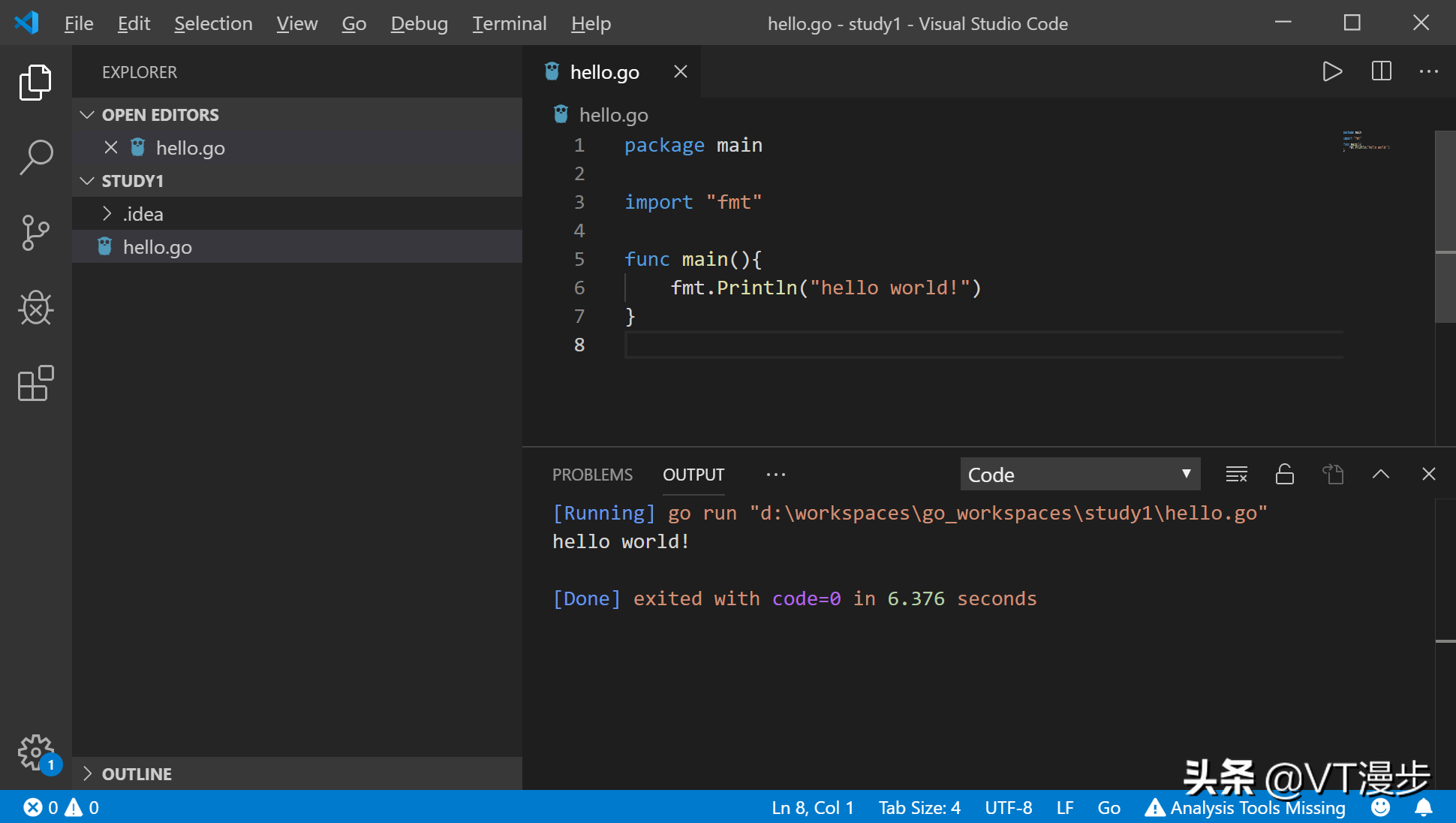The width and height of the screenshot is (1456, 823).
Task: Open the Edit menu
Action: (134, 23)
